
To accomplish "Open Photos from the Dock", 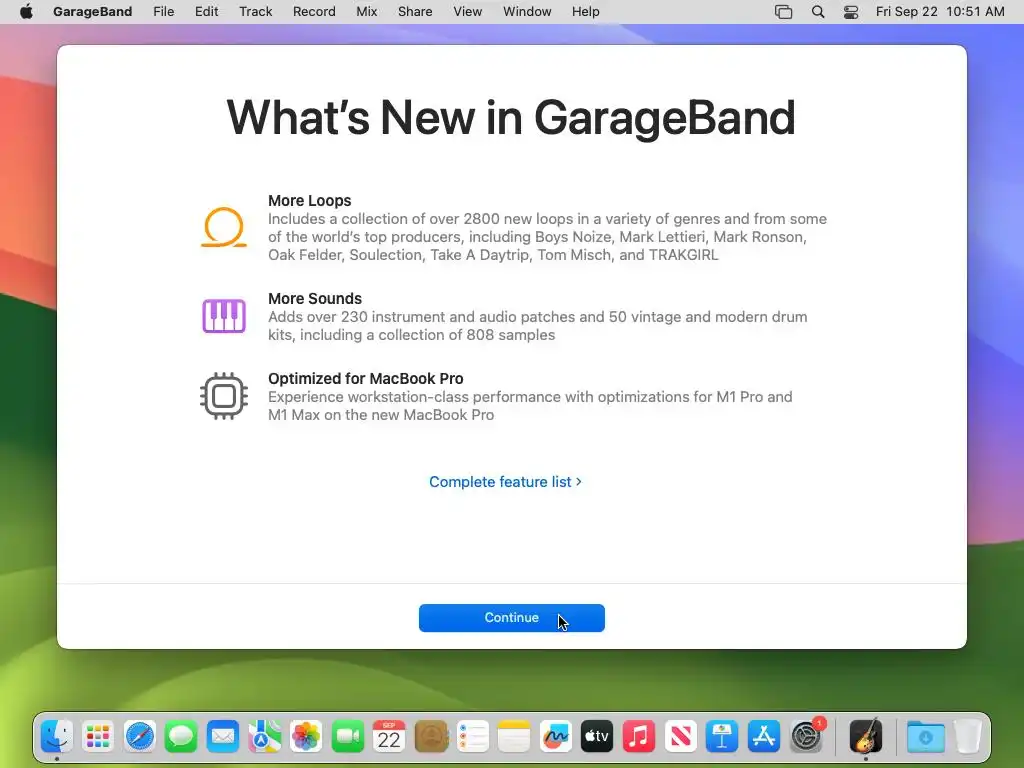I will 306,737.
